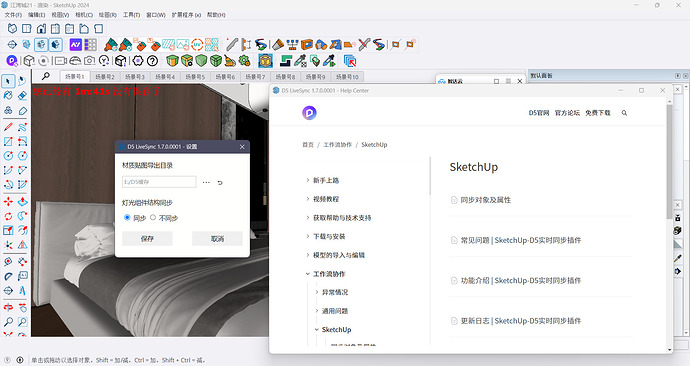Reset export directory with undo arrow

click(x=220, y=182)
